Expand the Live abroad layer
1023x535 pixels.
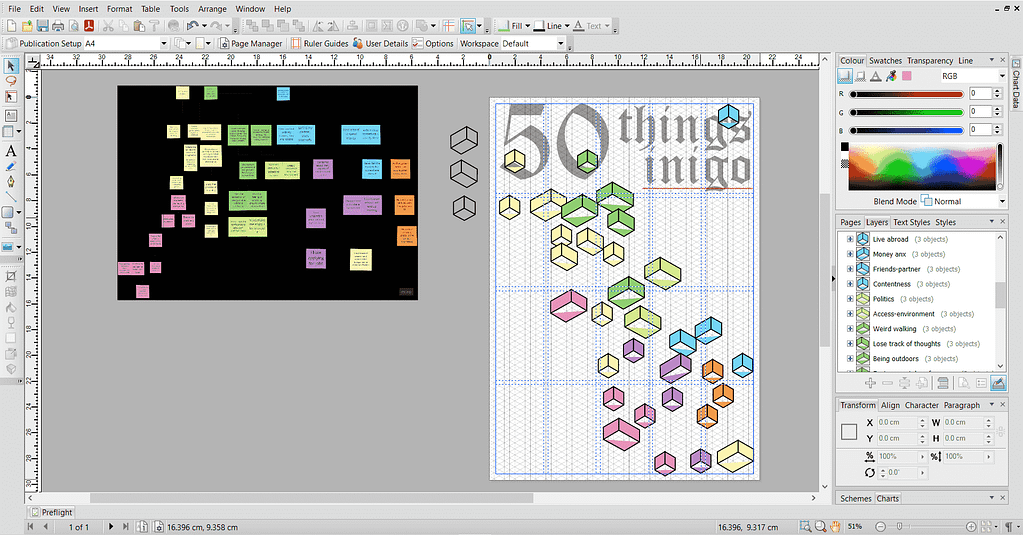pyautogui.click(x=850, y=239)
